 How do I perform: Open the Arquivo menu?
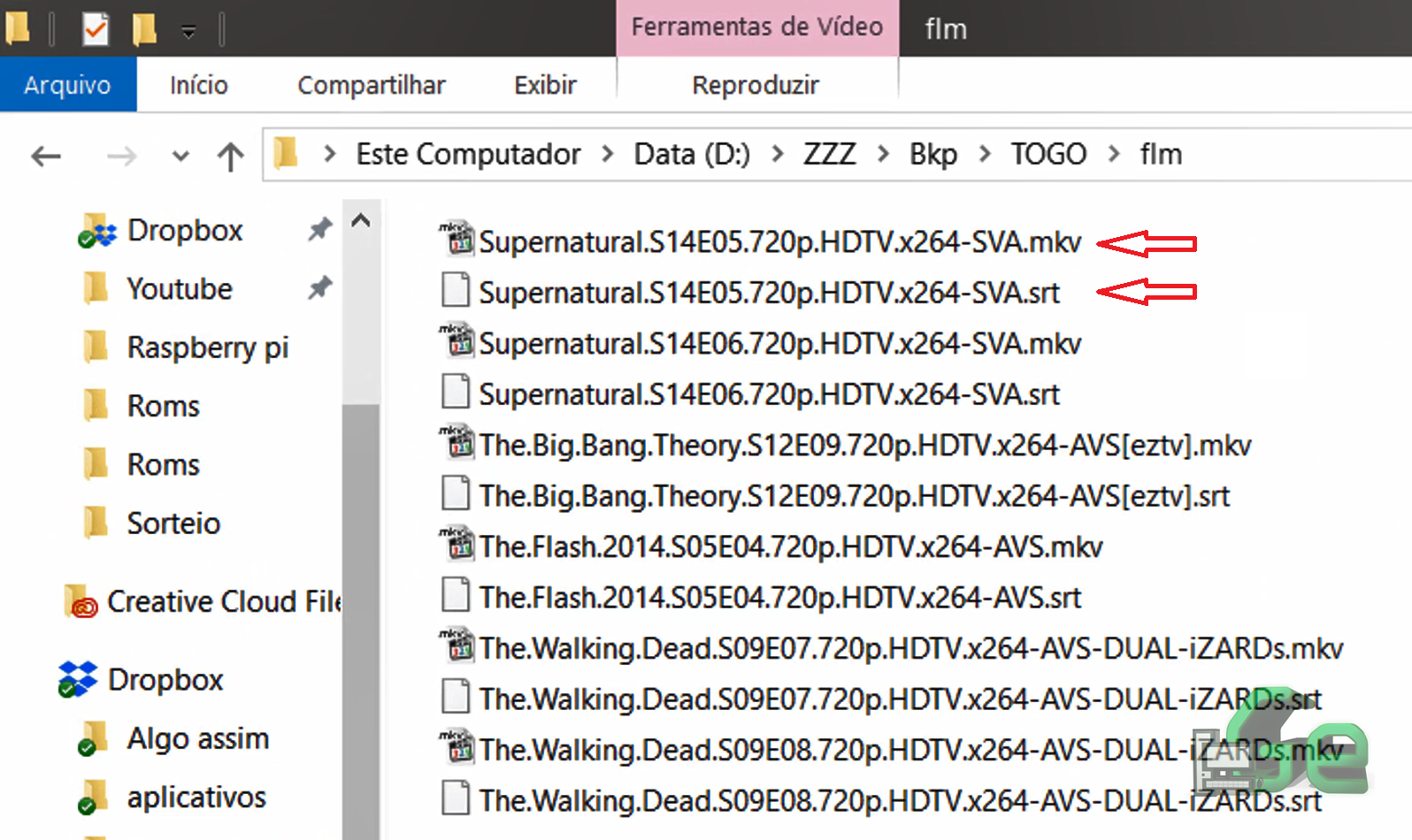click(68, 85)
